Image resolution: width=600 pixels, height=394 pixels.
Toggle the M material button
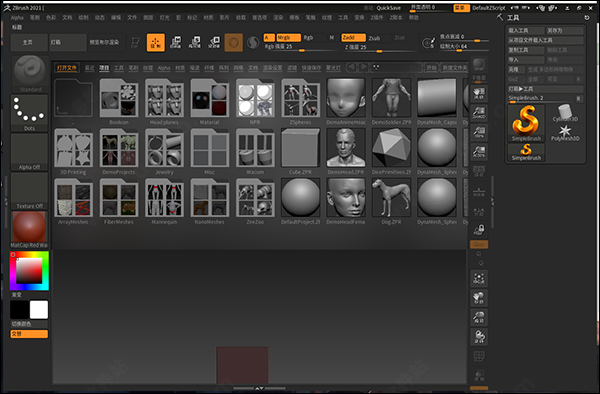pyautogui.click(x=332, y=37)
